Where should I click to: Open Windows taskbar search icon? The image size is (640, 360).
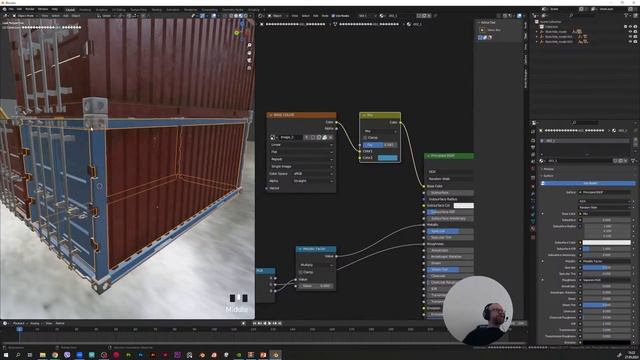[x=18, y=355]
